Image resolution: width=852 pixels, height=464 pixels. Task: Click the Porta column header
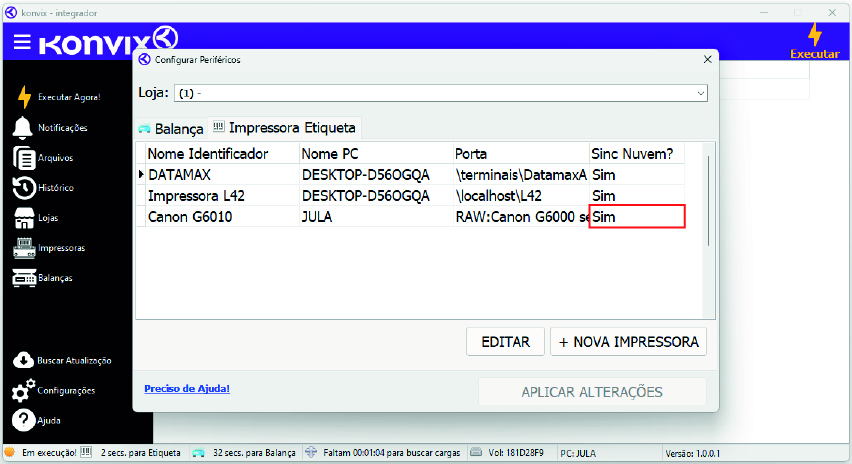tap(521, 154)
